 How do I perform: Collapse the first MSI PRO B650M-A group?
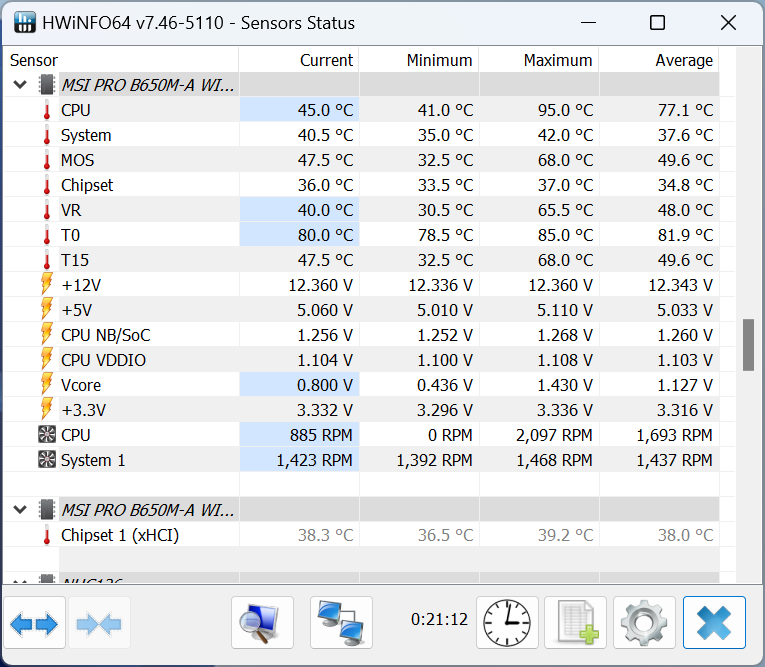[x=20, y=85]
